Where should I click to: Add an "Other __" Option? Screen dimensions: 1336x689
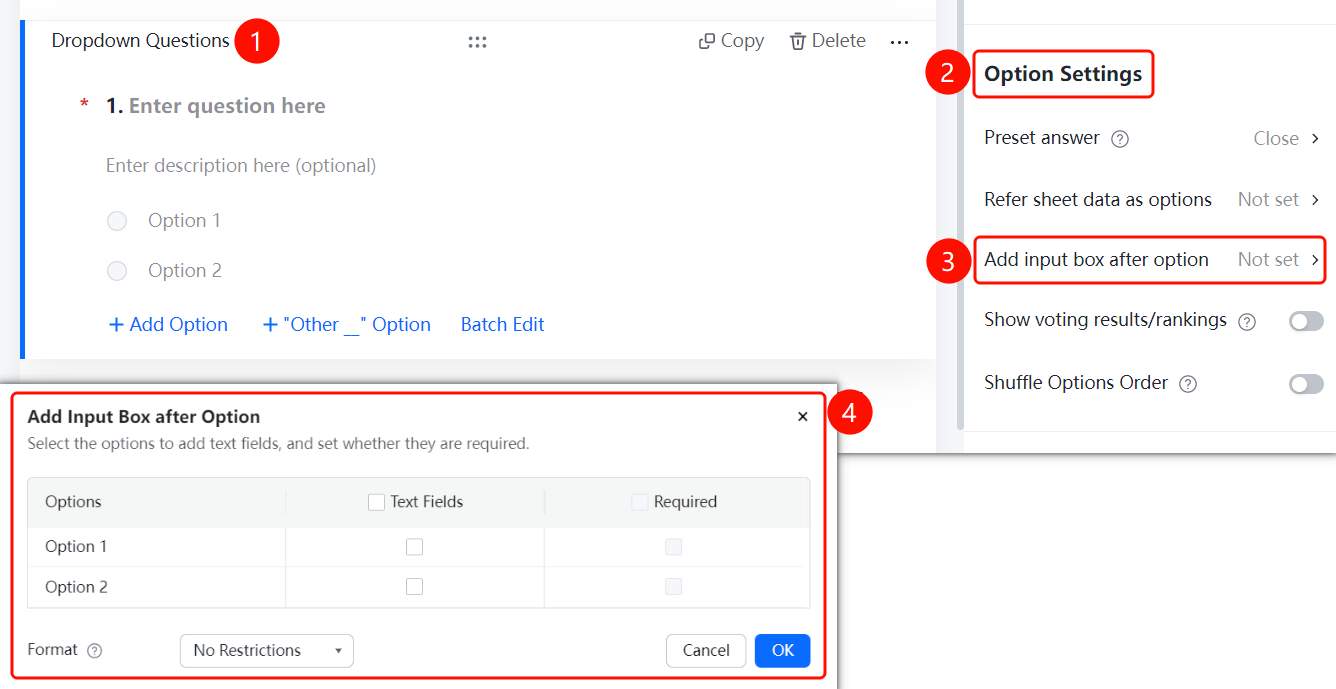346,325
